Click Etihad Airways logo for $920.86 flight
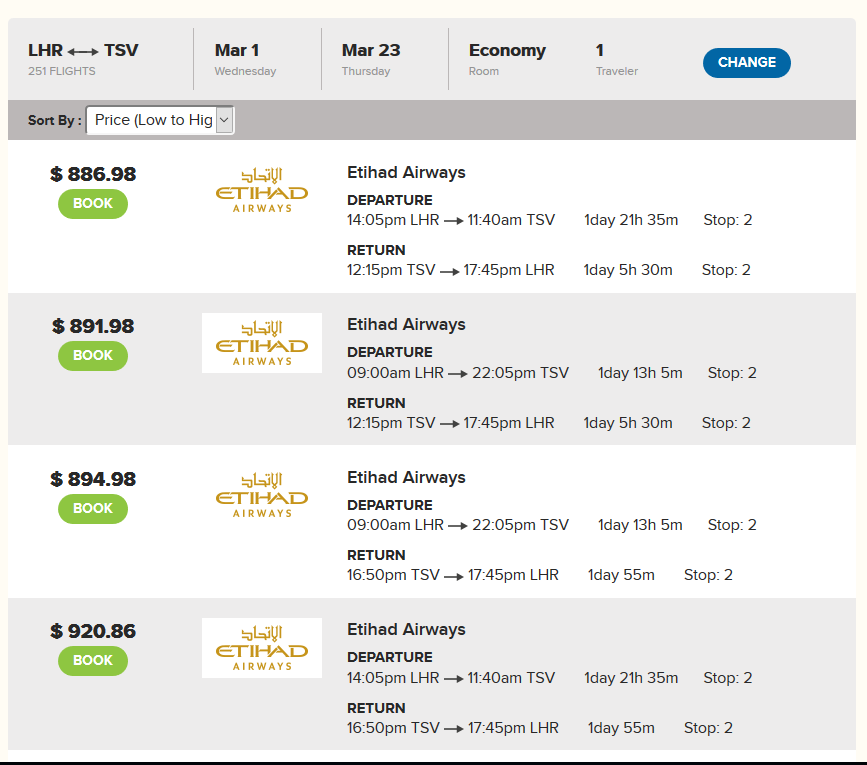Image resolution: width=867 pixels, height=765 pixels. tap(262, 648)
